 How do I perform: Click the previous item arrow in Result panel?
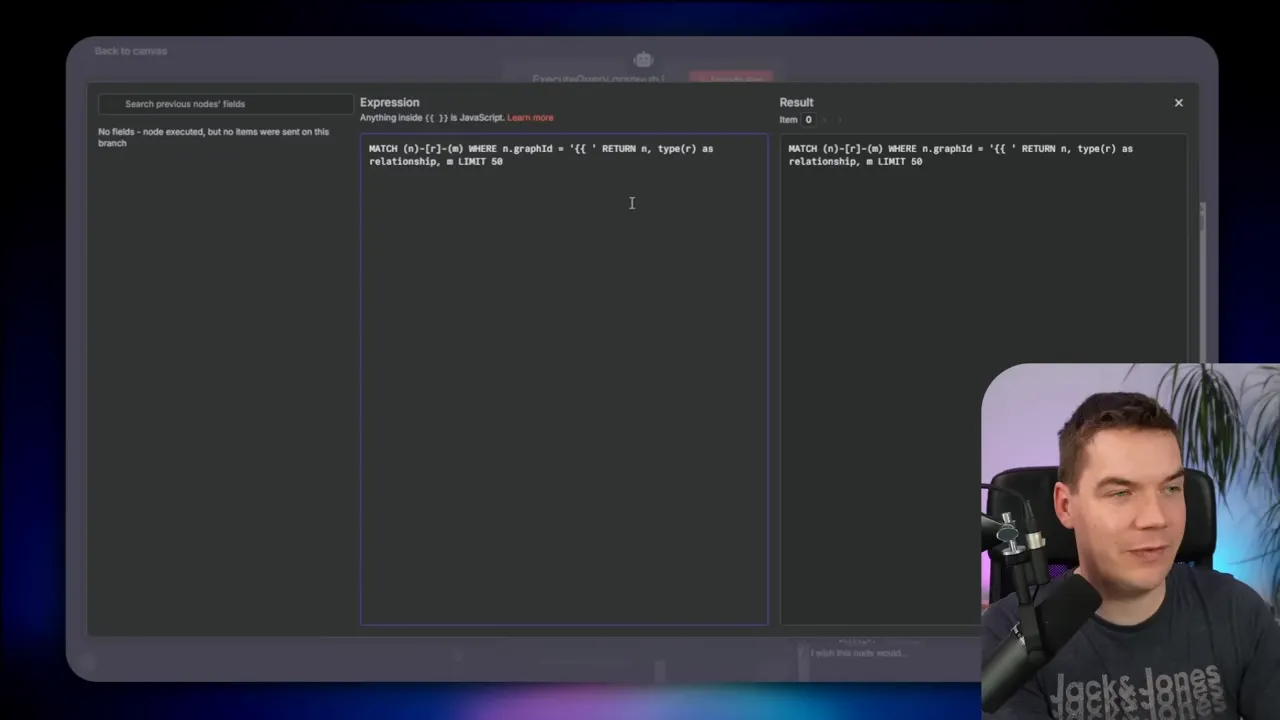(824, 119)
